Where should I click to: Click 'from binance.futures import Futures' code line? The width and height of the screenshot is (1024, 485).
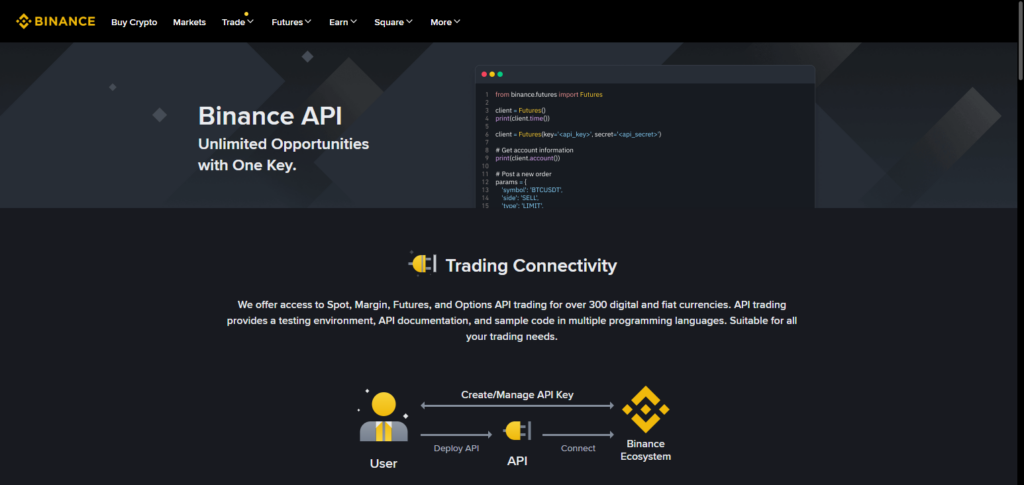click(x=549, y=95)
